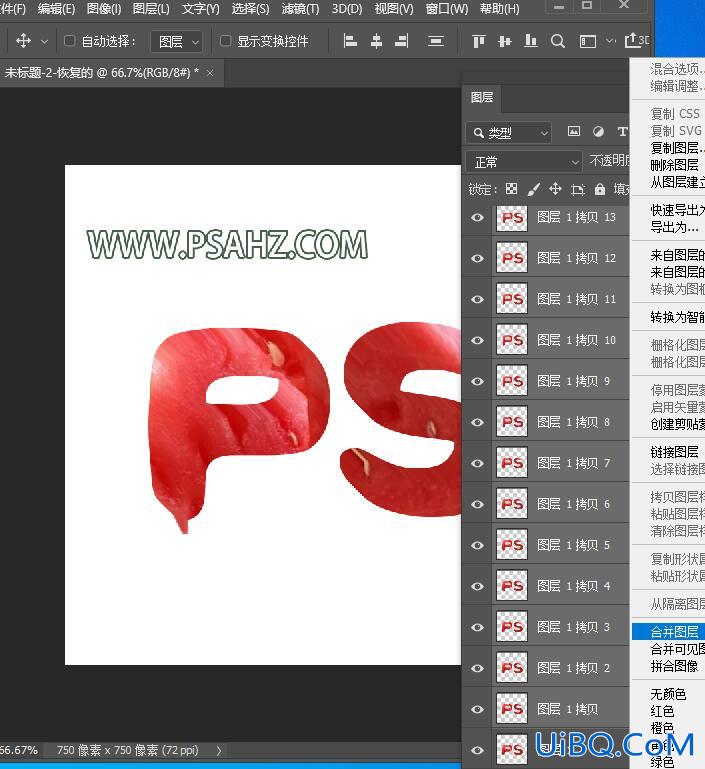Click align left edges icon
The height and width of the screenshot is (769, 705).
[350, 41]
